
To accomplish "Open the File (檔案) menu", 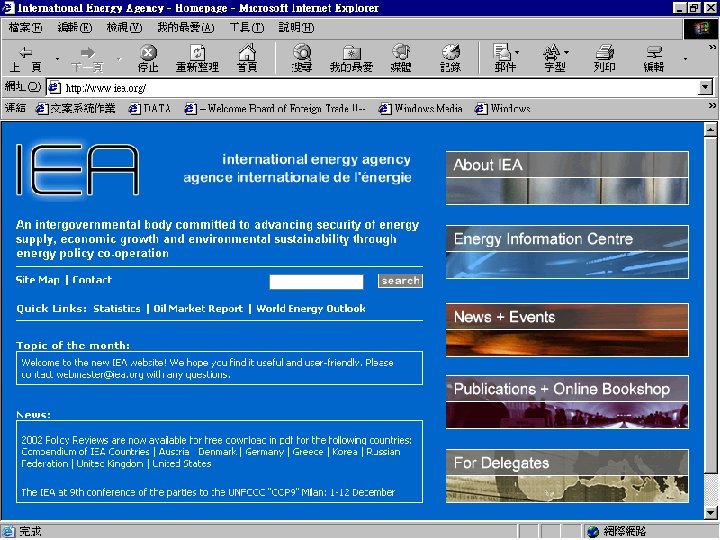I will [25, 28].
